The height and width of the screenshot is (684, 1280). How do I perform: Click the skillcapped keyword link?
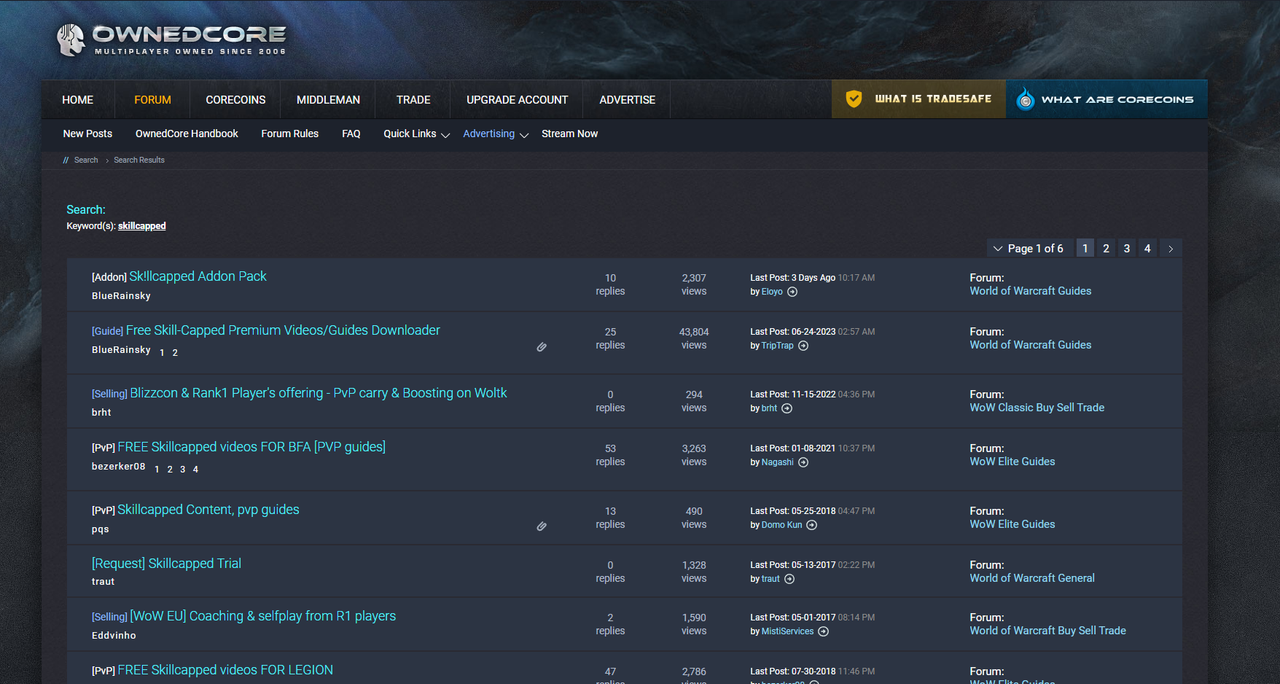pyautogui.click(x=142, y=226)
